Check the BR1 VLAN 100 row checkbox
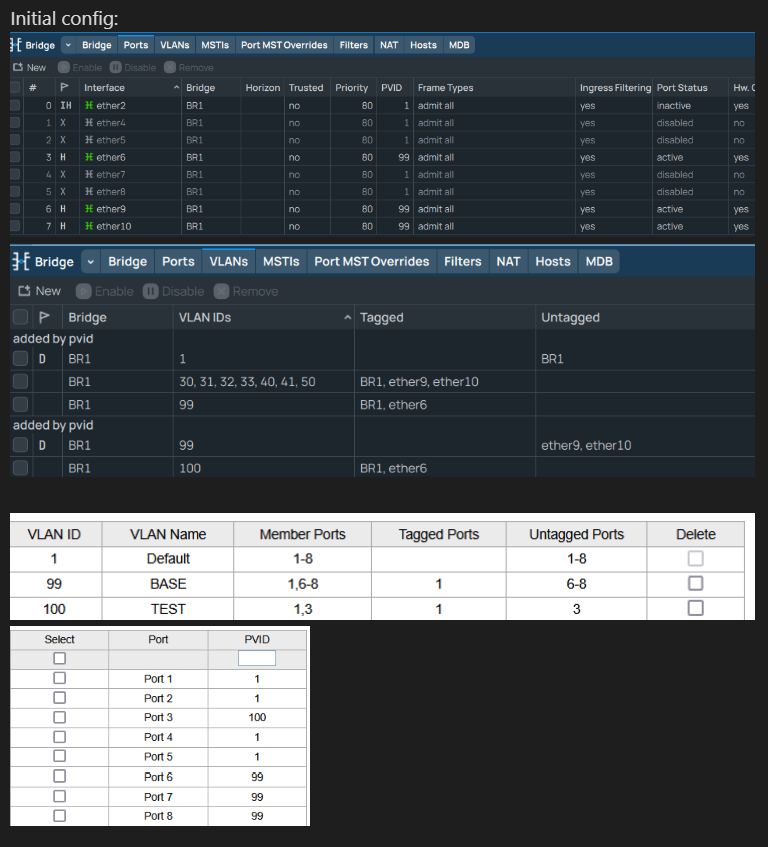Image resolution: width=768 pixels, height=847 pixels. 21,468
